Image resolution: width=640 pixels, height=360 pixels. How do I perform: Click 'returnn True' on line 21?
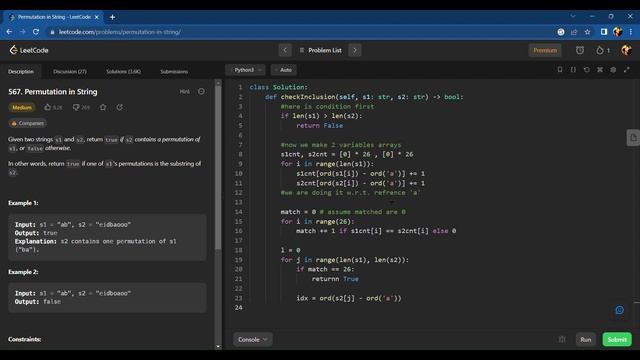pyautogui.click(x=335, y=279)
